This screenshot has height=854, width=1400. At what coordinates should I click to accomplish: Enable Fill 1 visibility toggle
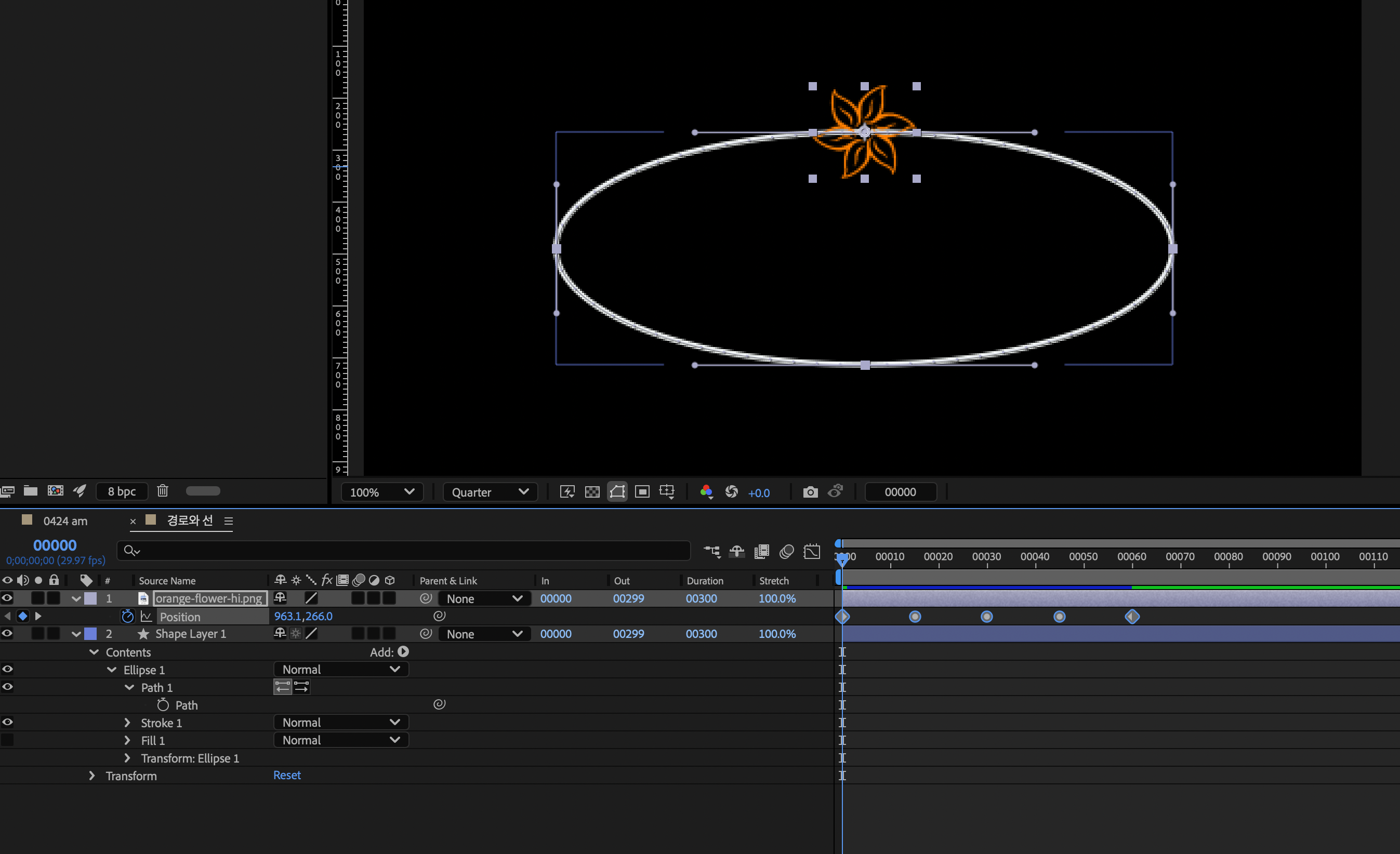click(x=7, y=740)
